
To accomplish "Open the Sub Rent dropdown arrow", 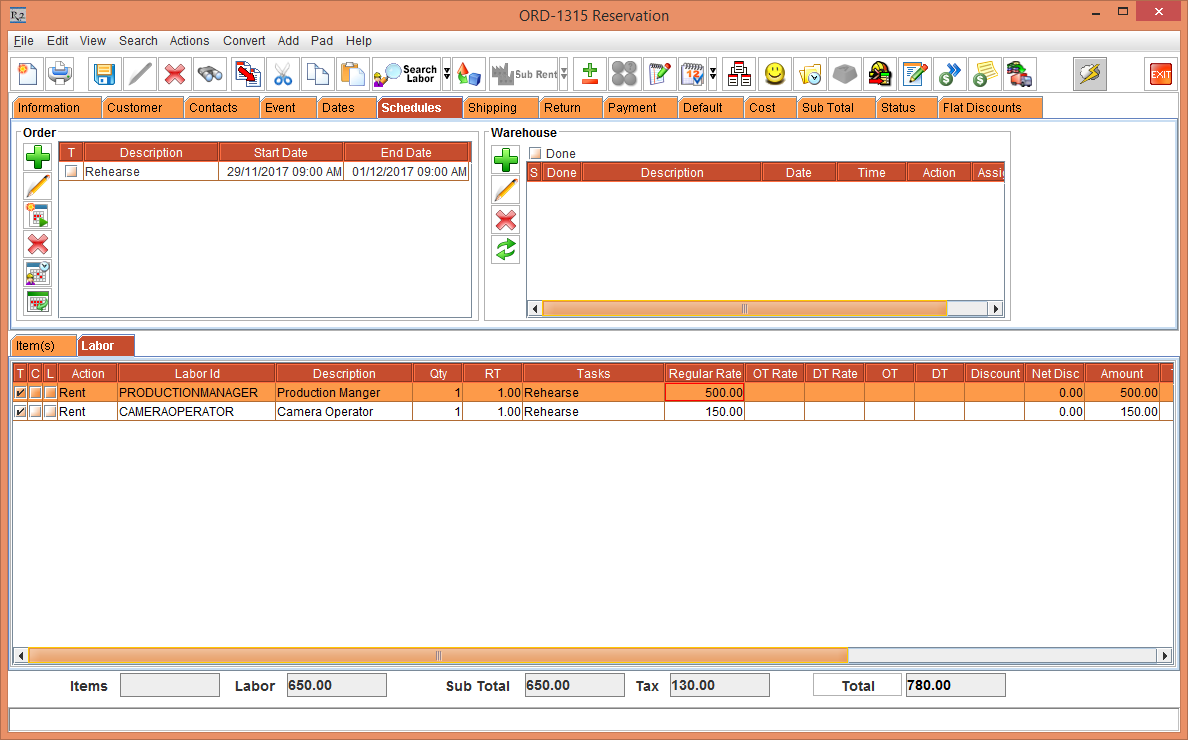I will [561, 73].
